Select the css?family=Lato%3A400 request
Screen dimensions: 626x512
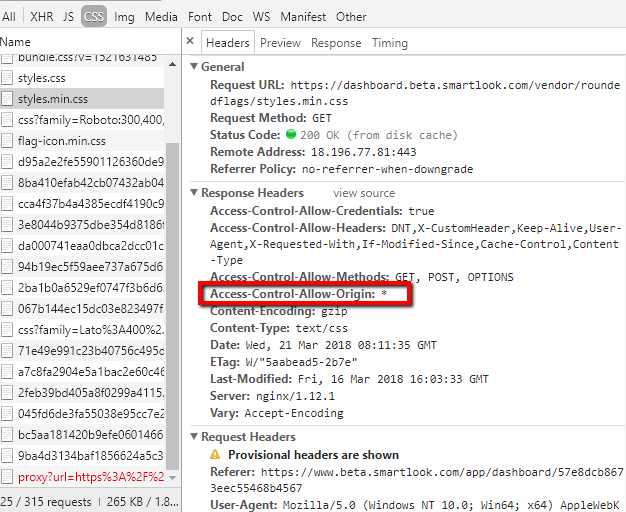point(82,329)
